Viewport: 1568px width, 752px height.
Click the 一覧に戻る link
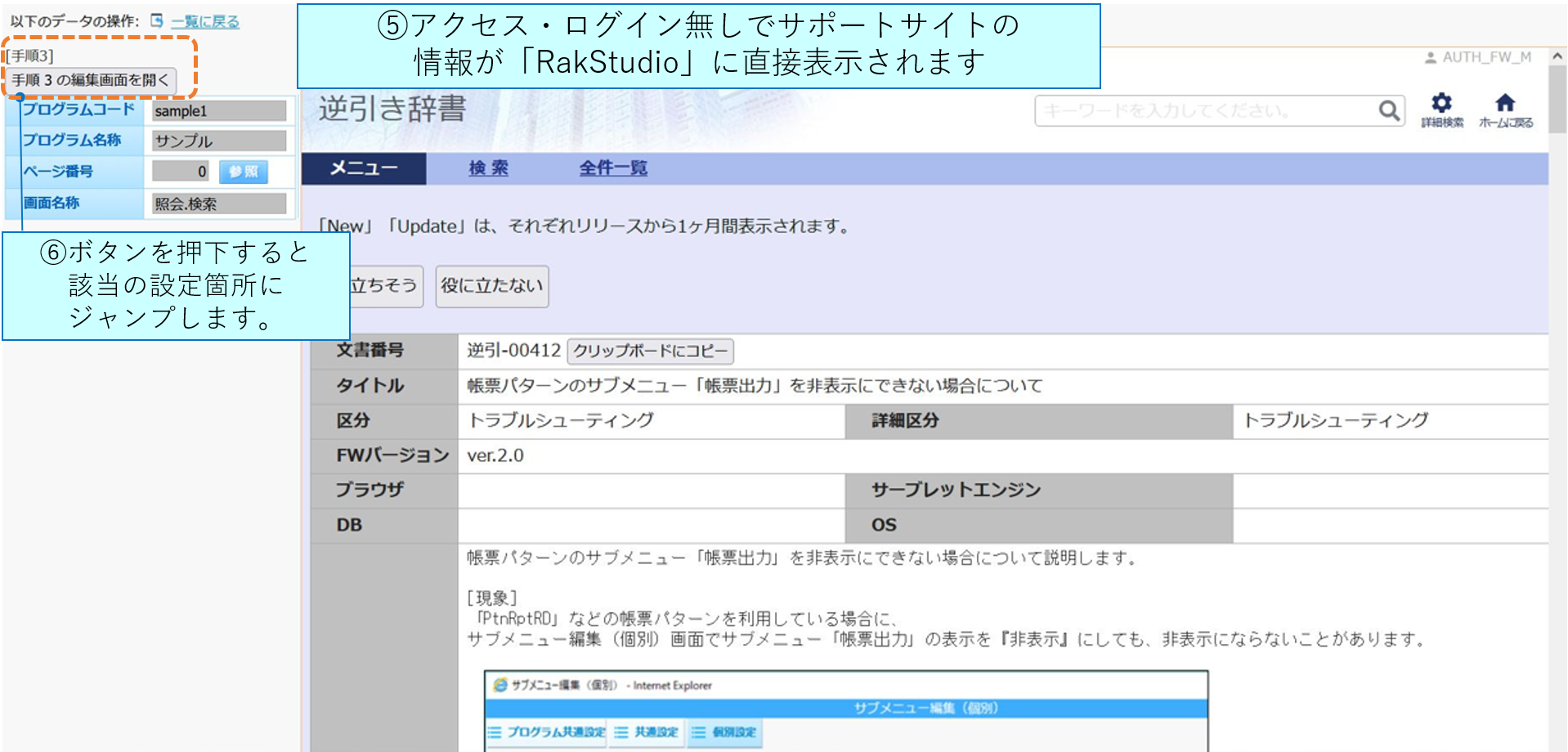click(x=205, y=21)
